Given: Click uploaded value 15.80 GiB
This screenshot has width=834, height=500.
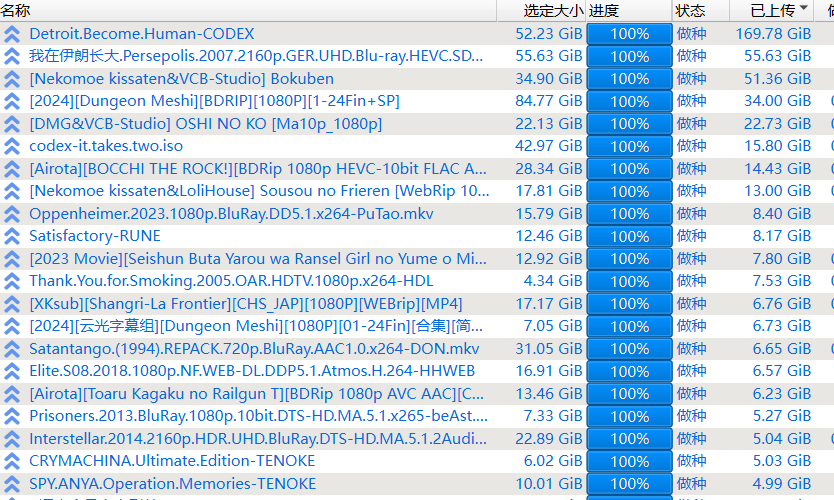Looking at the screenshot, I should [777, 146].
